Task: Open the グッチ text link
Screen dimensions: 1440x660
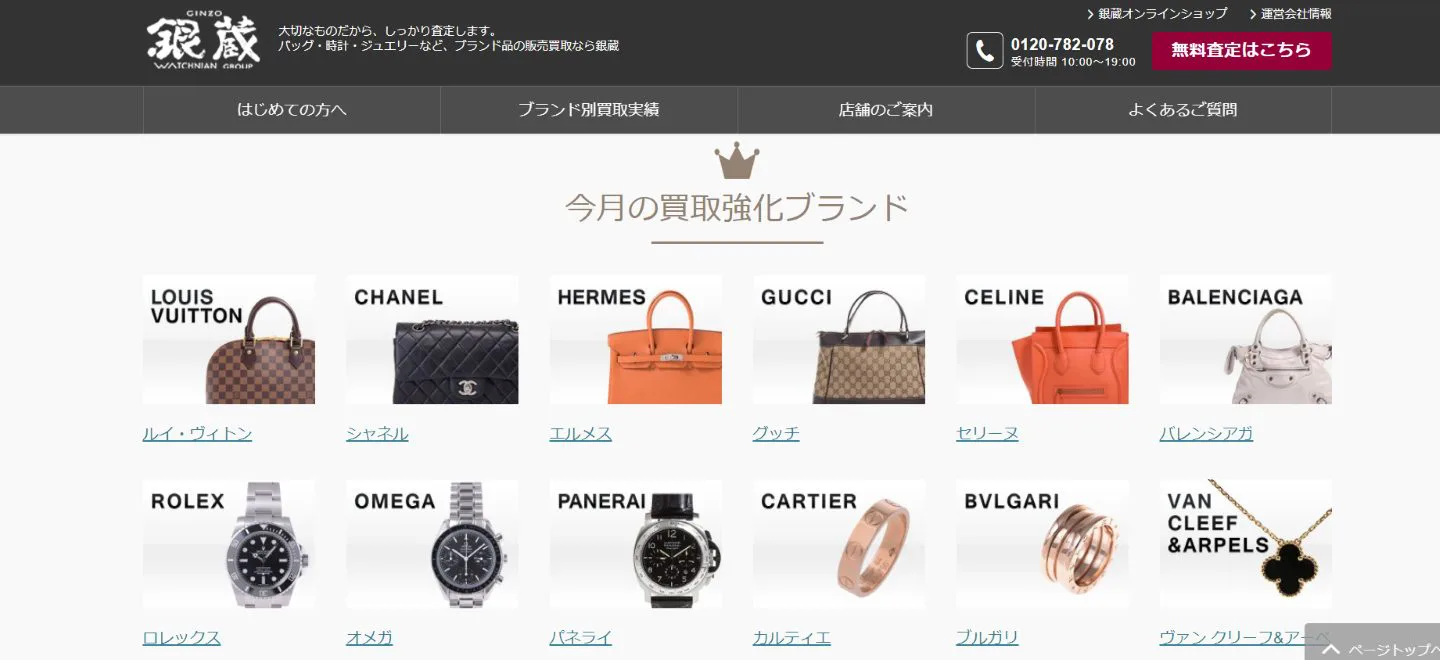Action: pyautogui.click(x=776, y=434)
